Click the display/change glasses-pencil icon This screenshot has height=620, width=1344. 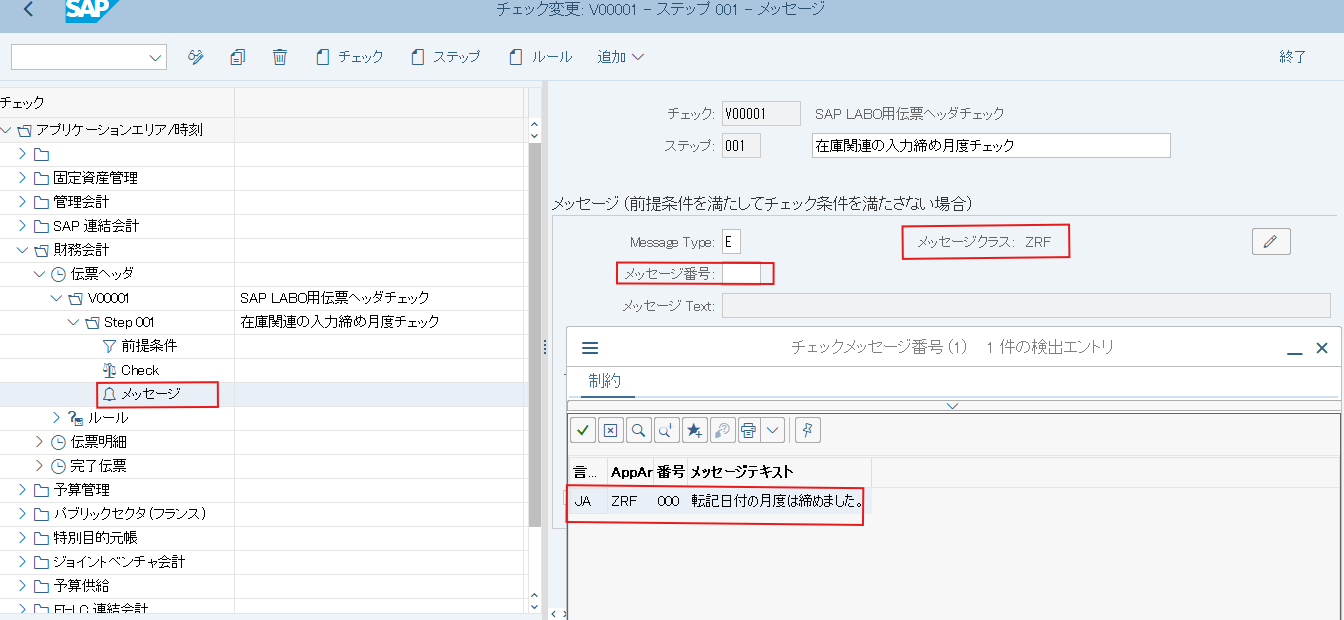(x=196, y=57)
